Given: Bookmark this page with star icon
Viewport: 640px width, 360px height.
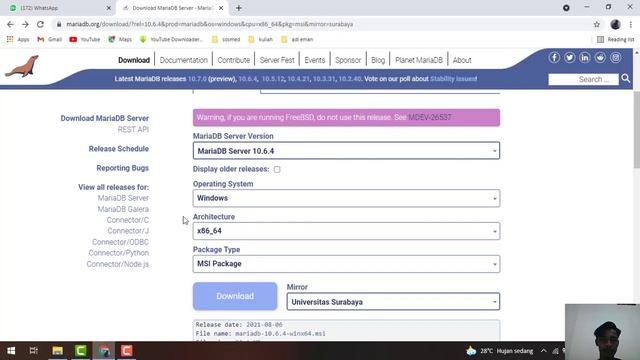Looking at the screenshot, I should pyautogui.click(x=597, y=24).
